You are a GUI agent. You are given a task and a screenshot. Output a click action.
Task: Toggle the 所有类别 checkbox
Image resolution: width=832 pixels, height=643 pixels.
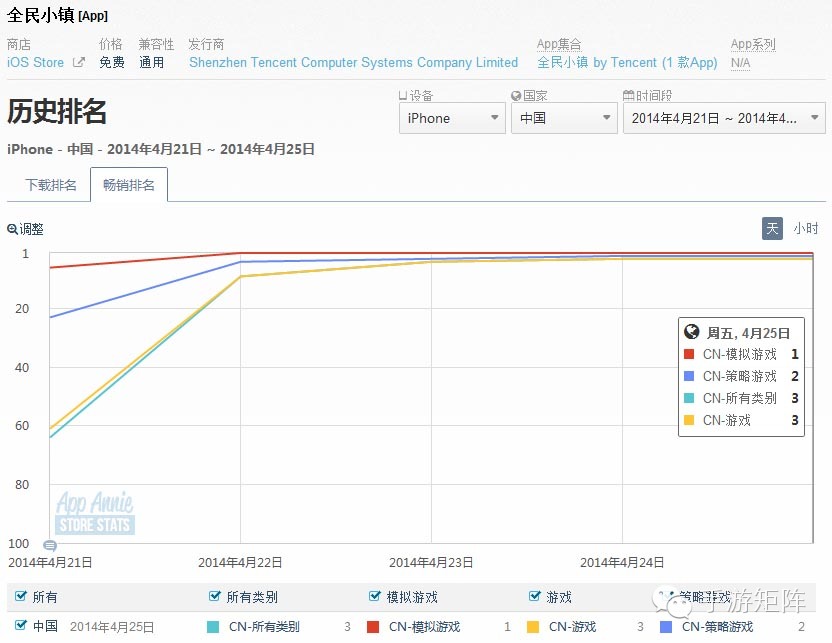pos(215,596)
